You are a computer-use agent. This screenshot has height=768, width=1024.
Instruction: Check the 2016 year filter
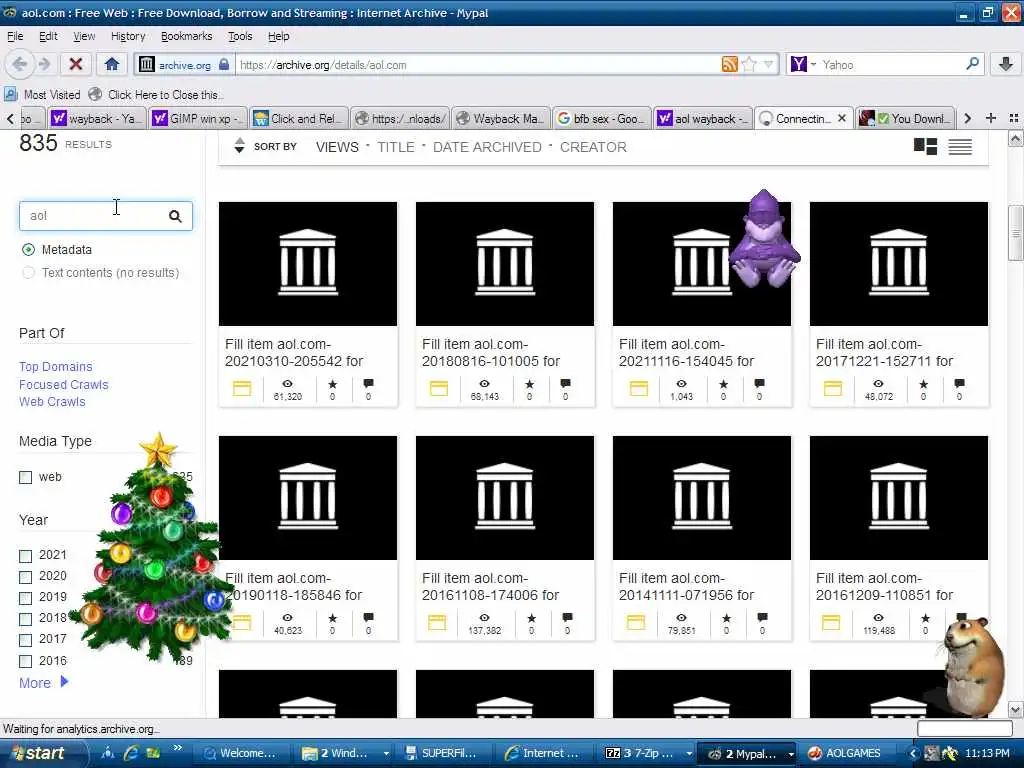tap(25, 661)
